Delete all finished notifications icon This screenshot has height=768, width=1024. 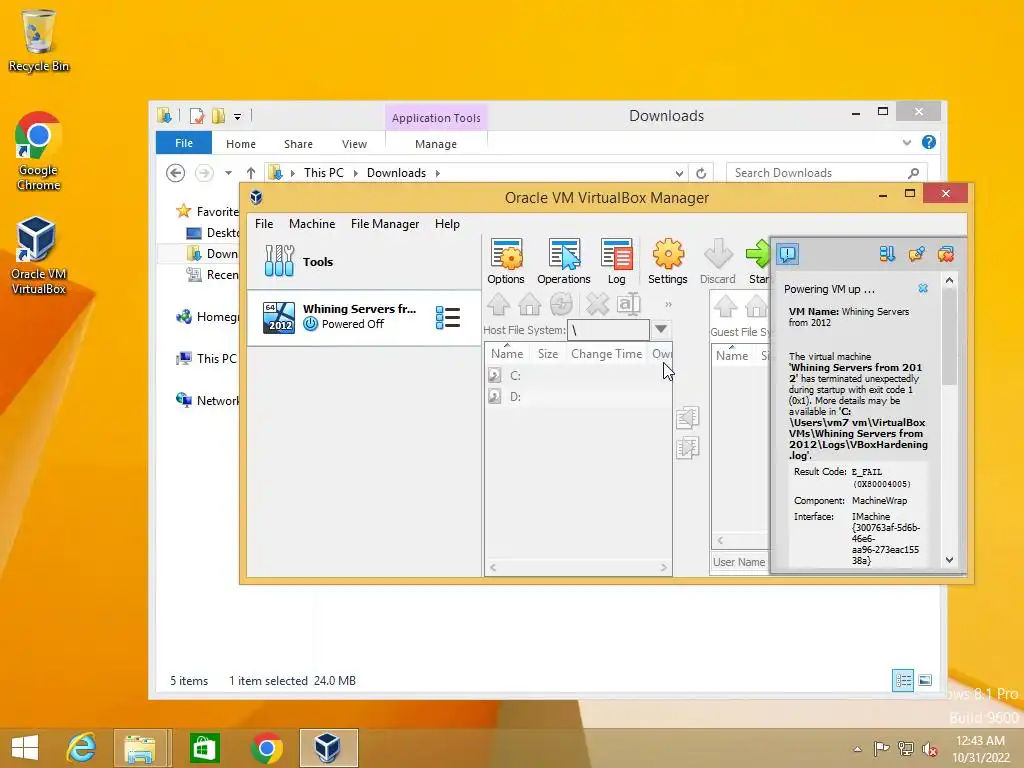[x=946, y=254]
